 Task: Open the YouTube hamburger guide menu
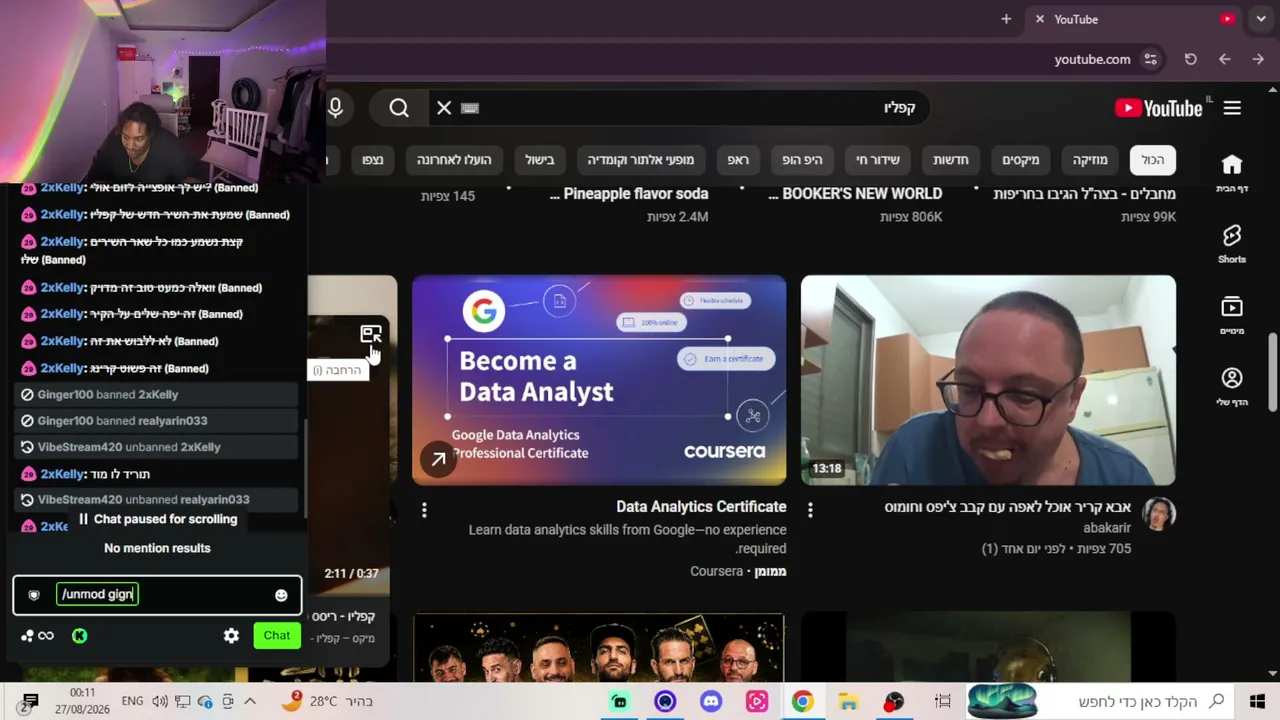(x=1232, y=108)
